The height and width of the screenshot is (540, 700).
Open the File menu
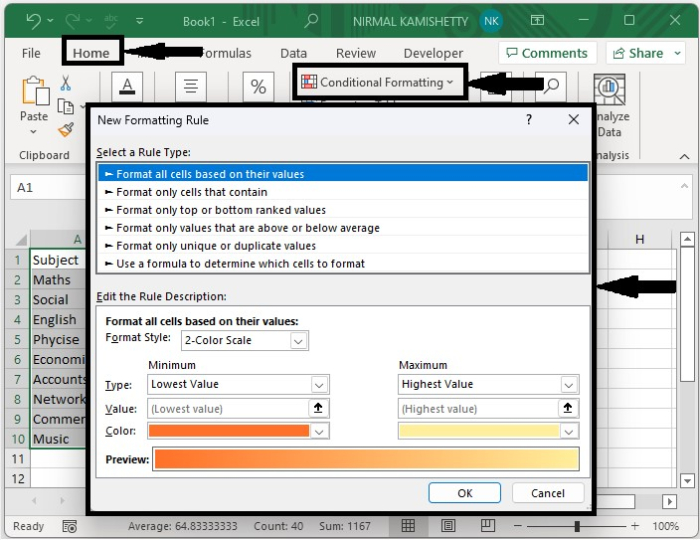coord(31,53)
